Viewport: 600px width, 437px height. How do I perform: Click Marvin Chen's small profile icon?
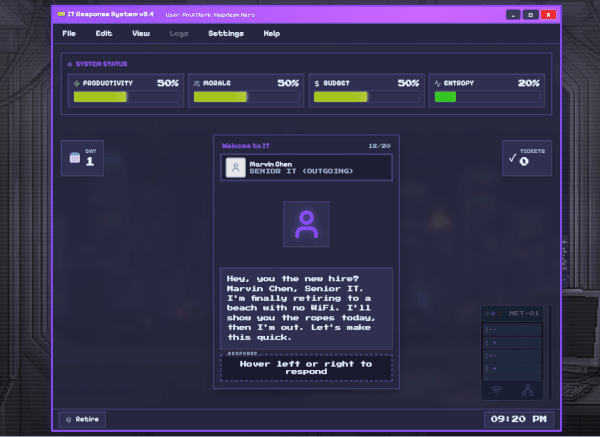pyautogui.click(x=235, y=167)
